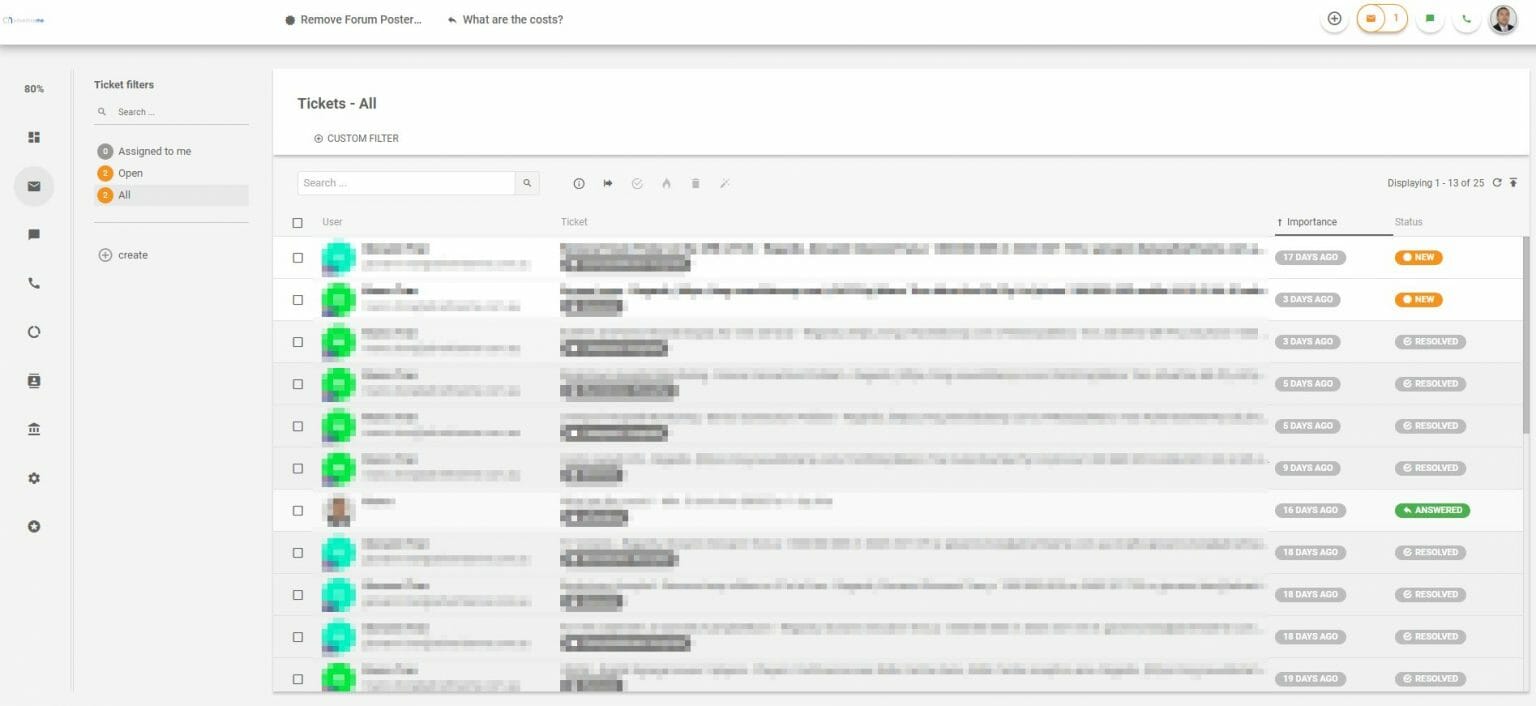The height and width of the screenshot is (706, 1536).
Task: Switch to the Open ticket filter
Action: (x=128, y=172)
